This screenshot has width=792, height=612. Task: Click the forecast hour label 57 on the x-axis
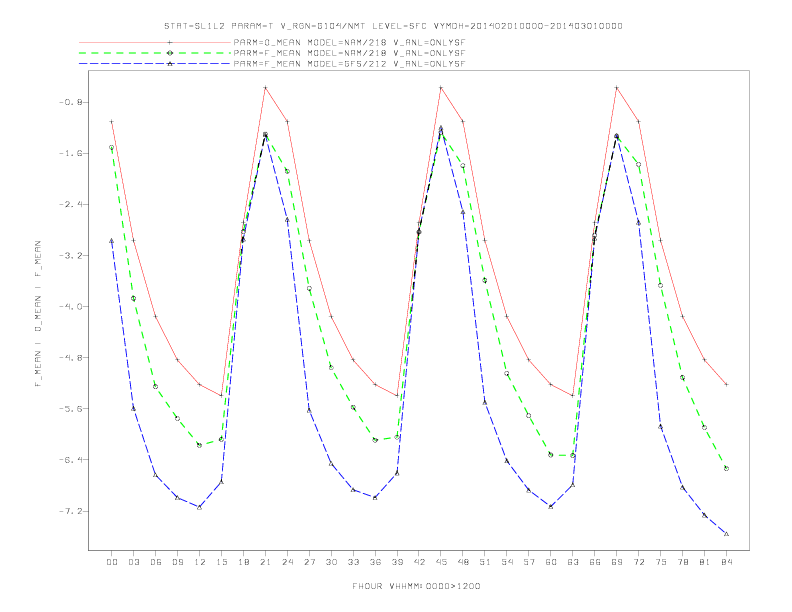529,562
